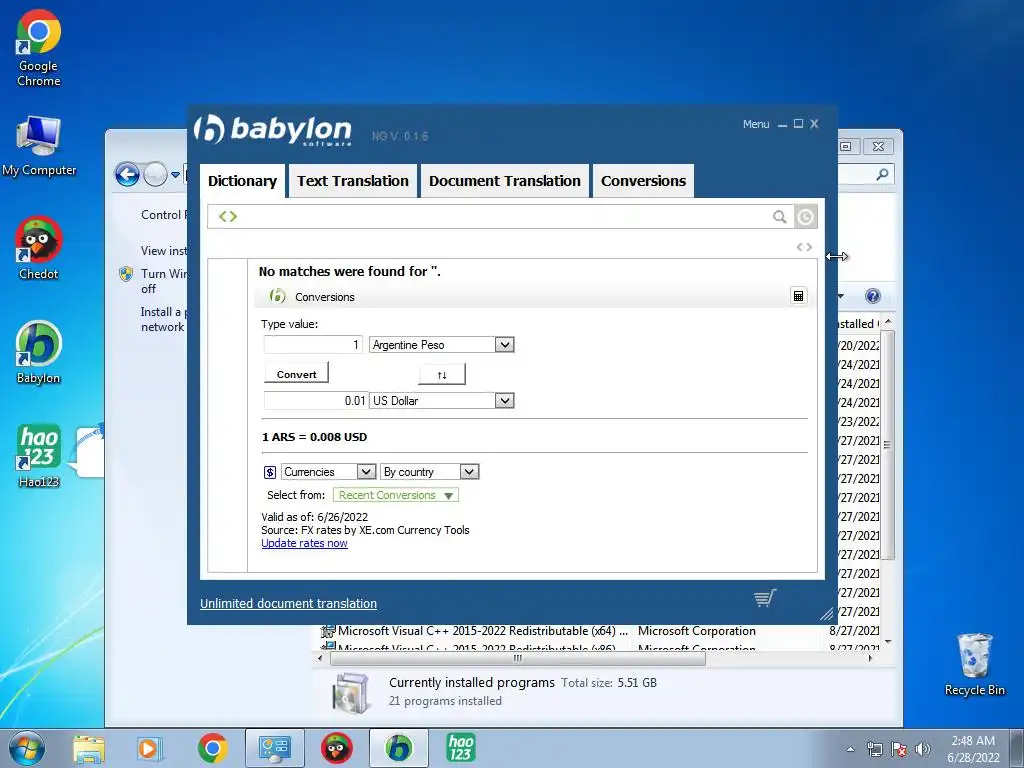Show hidden tray icons arrow
The image size is (1024, 768).
[x=850, y=750]
